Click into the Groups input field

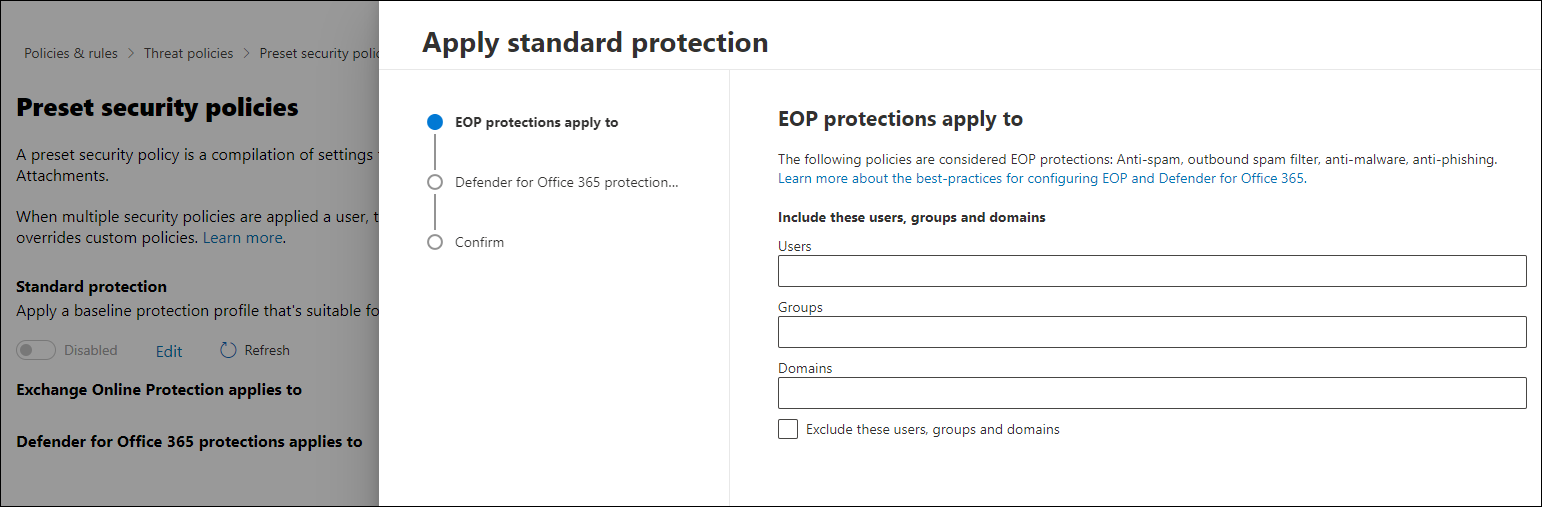(x=1151, y=332)
